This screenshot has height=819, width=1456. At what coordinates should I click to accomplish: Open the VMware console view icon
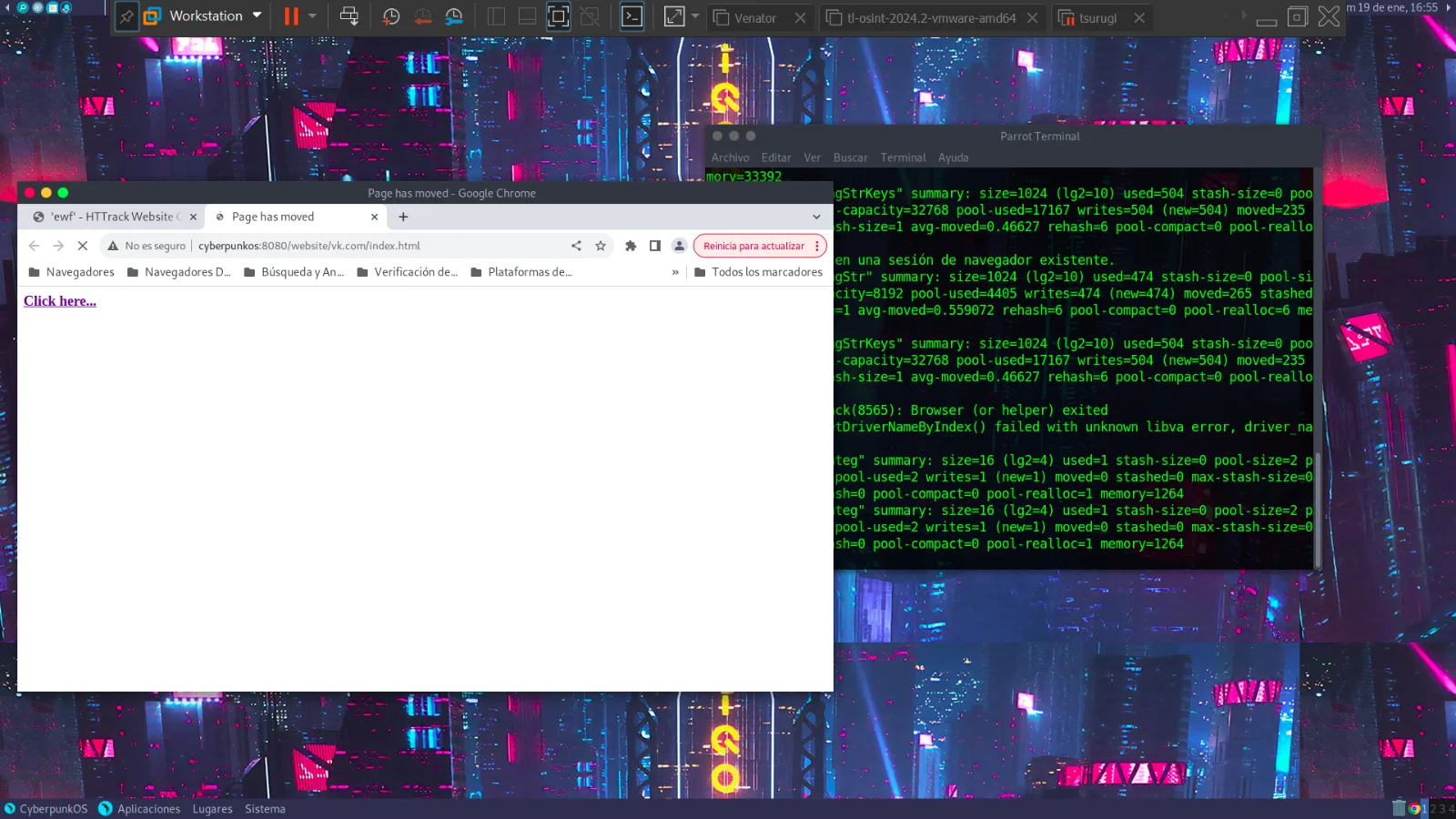[632, 16]
